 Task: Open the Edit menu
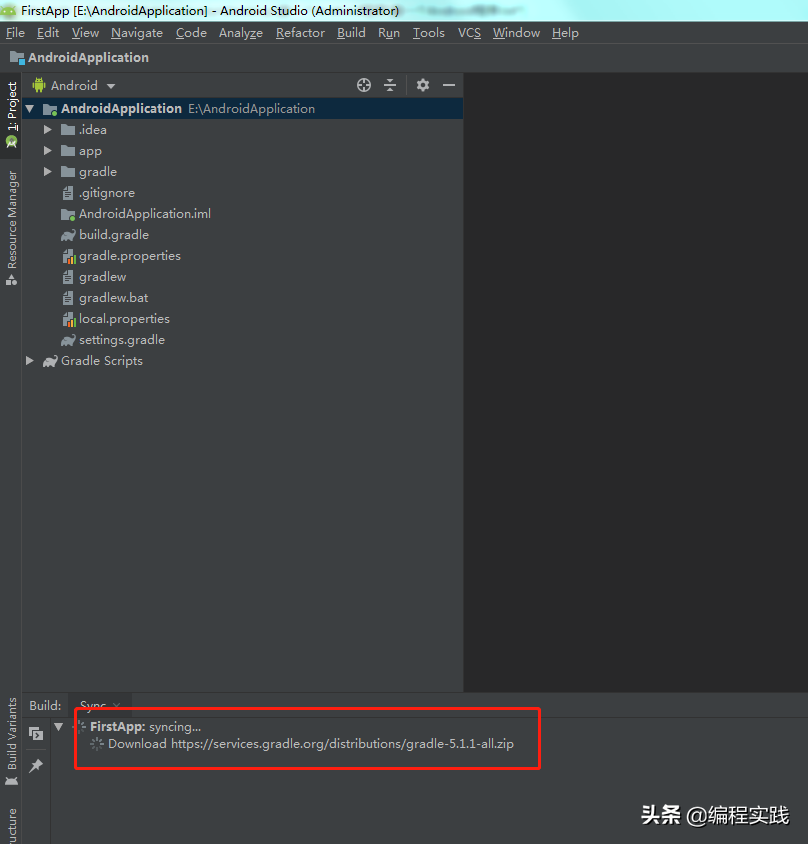click(x=48, y=33)
